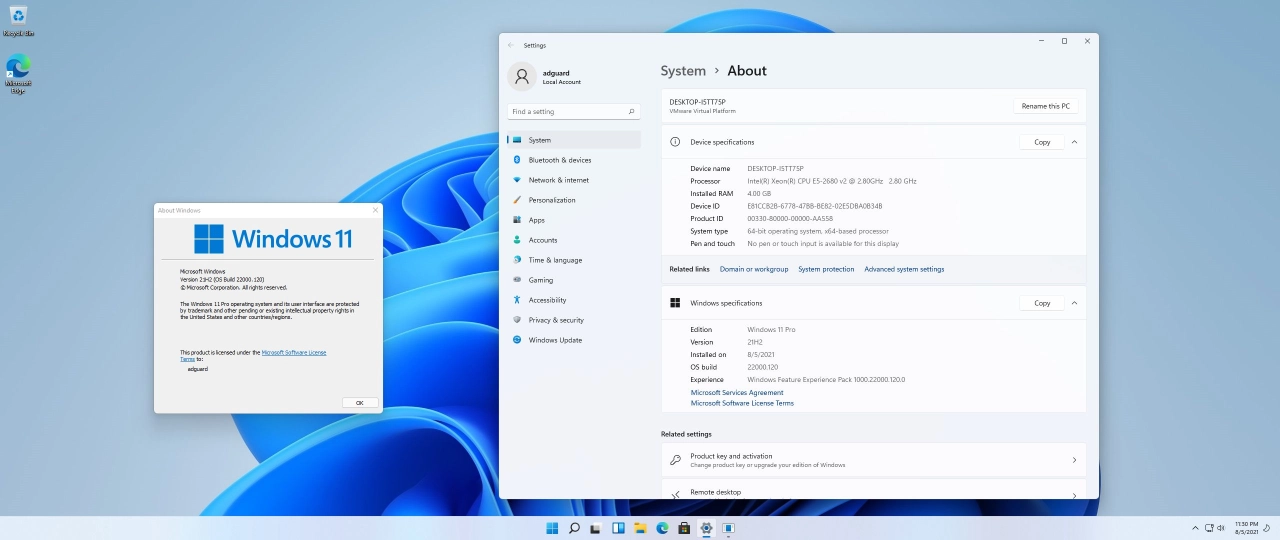Select the Product ID value
Viewport: 1280px width, 540px height.
[x=790, y=218]
